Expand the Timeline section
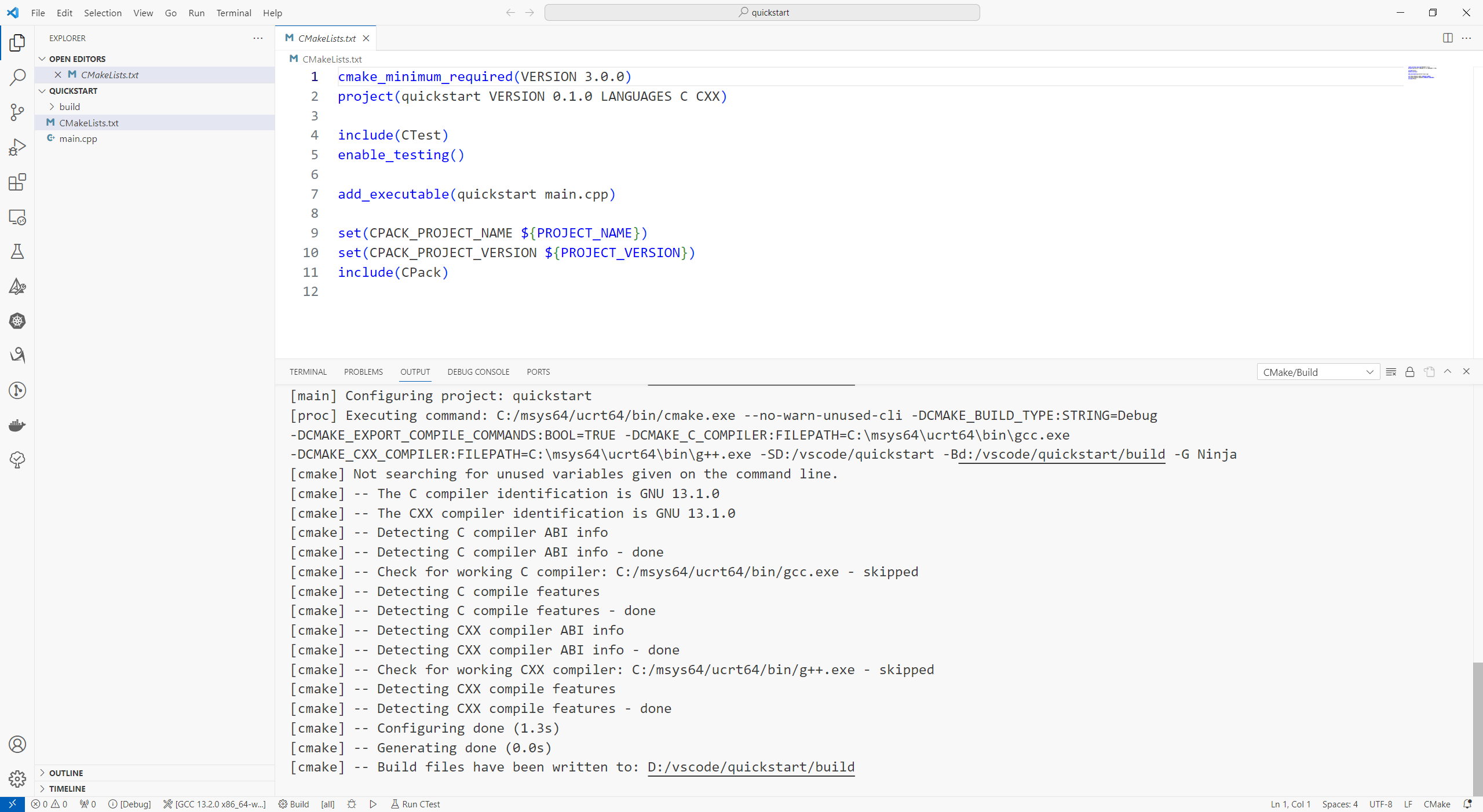The width and height of the screenshot is (1483, 812). pyautogui.click(x=155, y=788)
